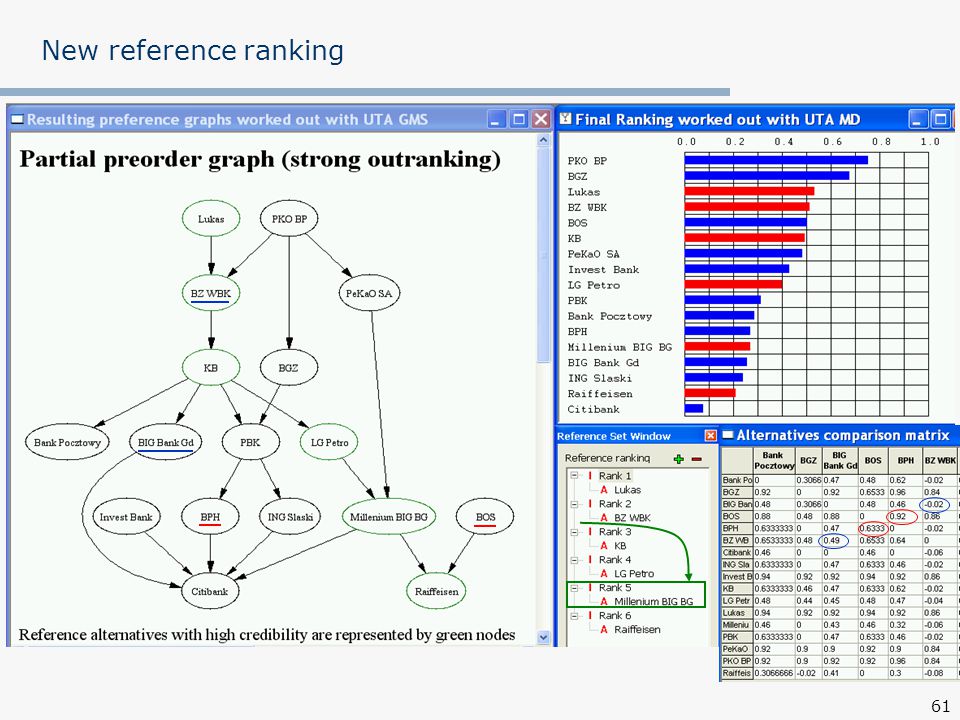Click the Citibank bar in ranking chart
Image resolution: width=960 pixels, height=720 pixels.
[x=694, y=408]
